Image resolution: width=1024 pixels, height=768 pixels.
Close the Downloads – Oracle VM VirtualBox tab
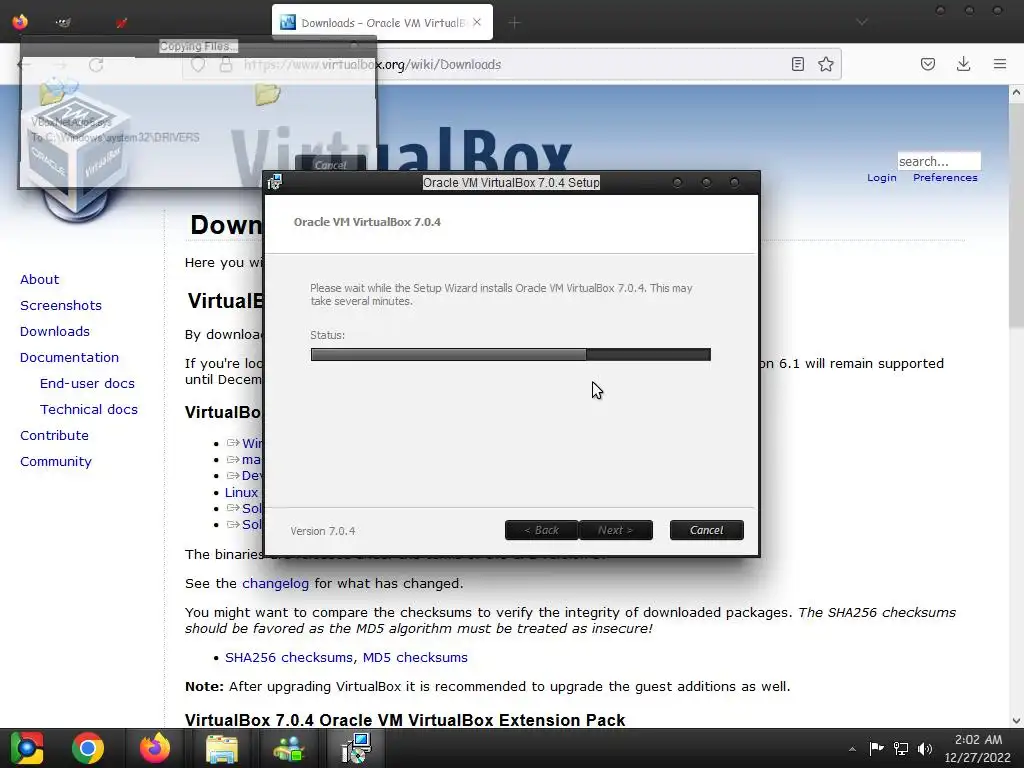click(x=477, y=22)
